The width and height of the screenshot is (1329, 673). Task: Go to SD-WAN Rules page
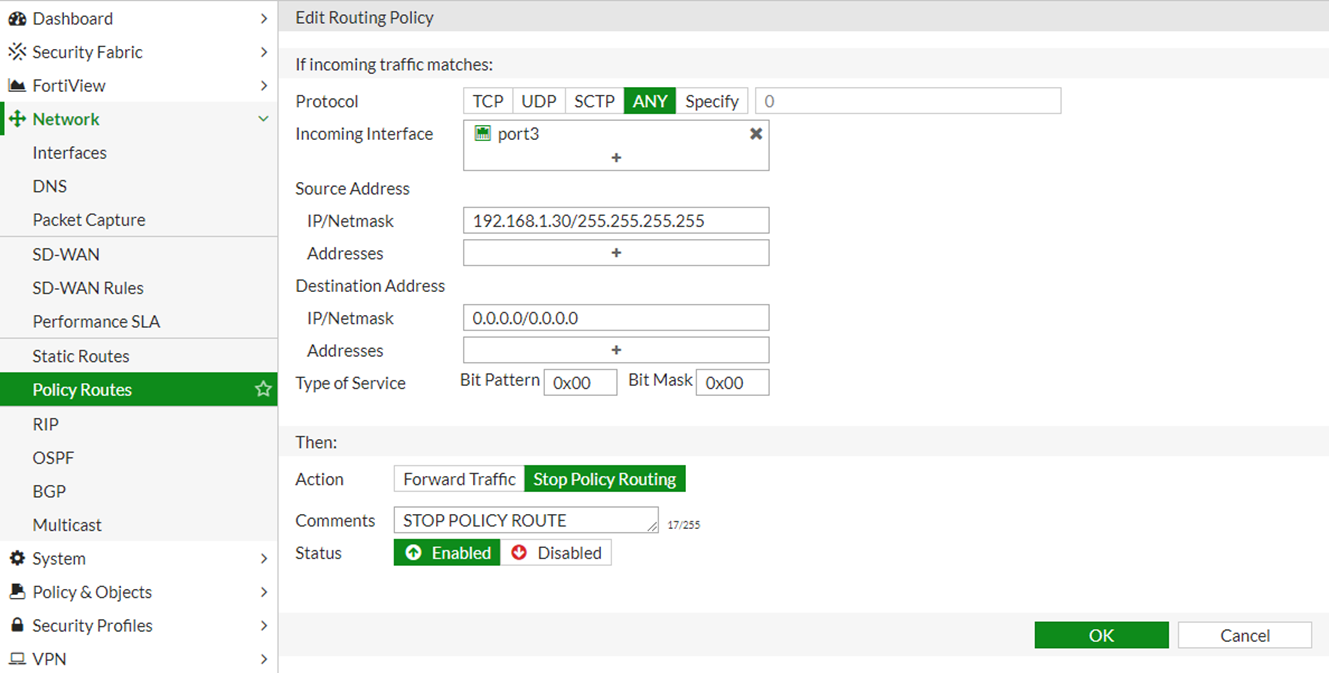pyautogui.click(x=88, y=288)
